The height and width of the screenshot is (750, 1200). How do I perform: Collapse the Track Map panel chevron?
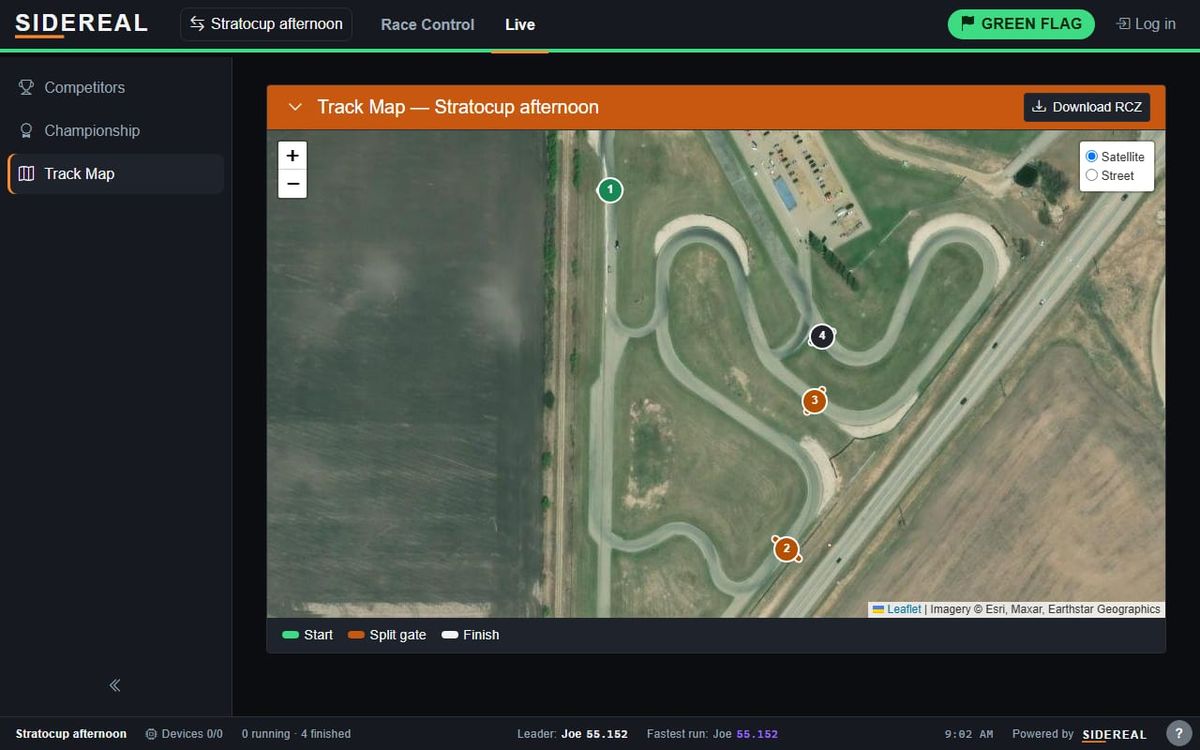click(x=294, y=107)
